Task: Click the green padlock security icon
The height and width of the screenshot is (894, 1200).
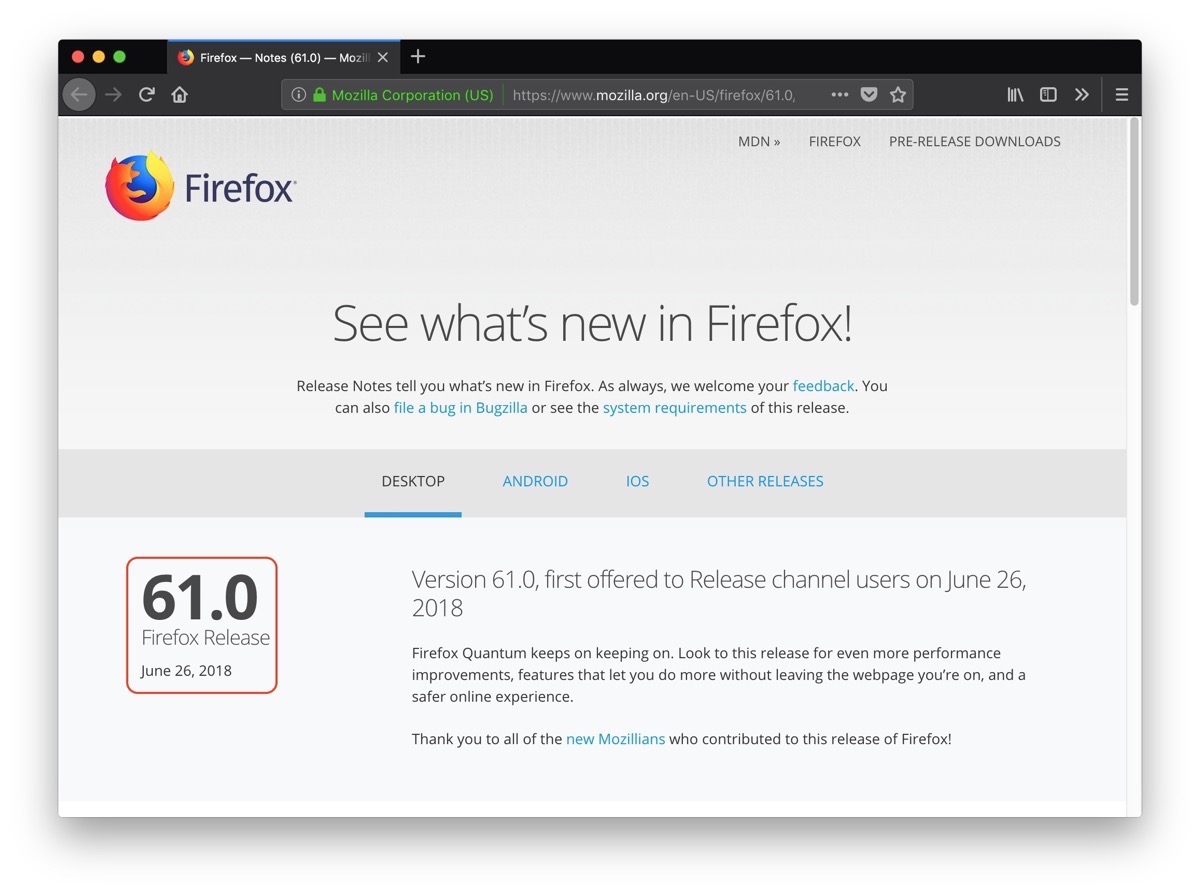Action: (320, 95)
